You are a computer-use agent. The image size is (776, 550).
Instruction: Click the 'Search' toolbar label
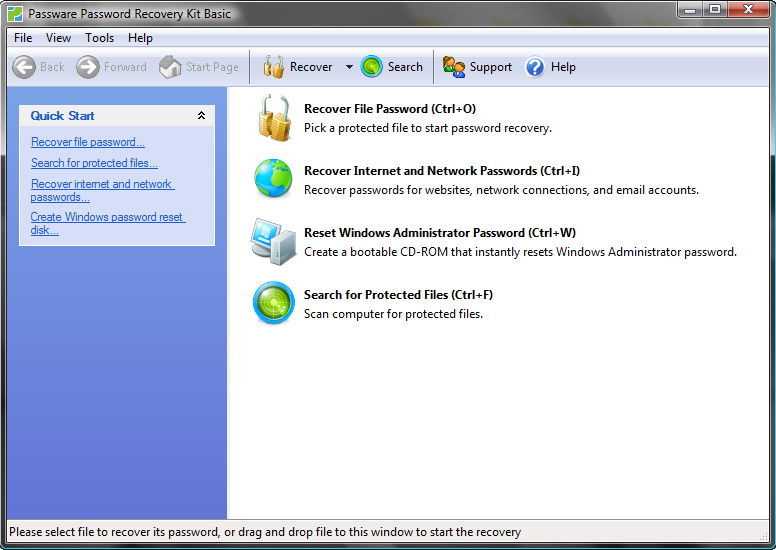pos(405,67)
